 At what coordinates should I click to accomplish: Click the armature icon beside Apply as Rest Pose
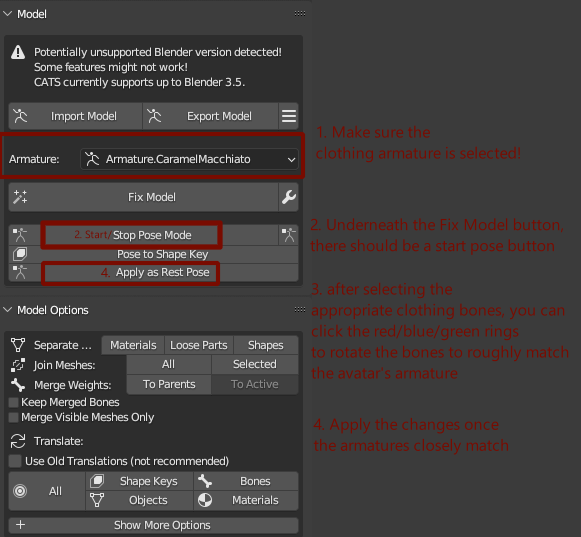click(20, 272)
